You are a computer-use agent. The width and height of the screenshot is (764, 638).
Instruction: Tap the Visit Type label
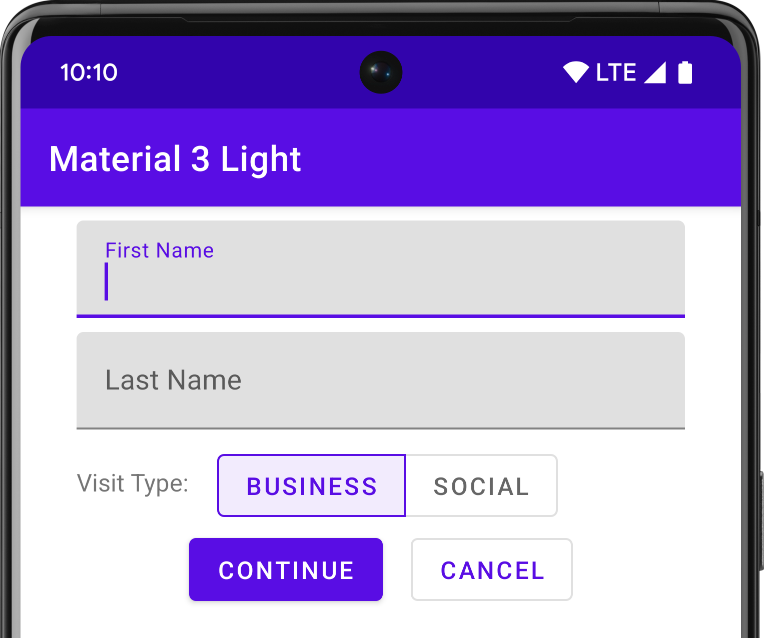(x=132, y=484)
